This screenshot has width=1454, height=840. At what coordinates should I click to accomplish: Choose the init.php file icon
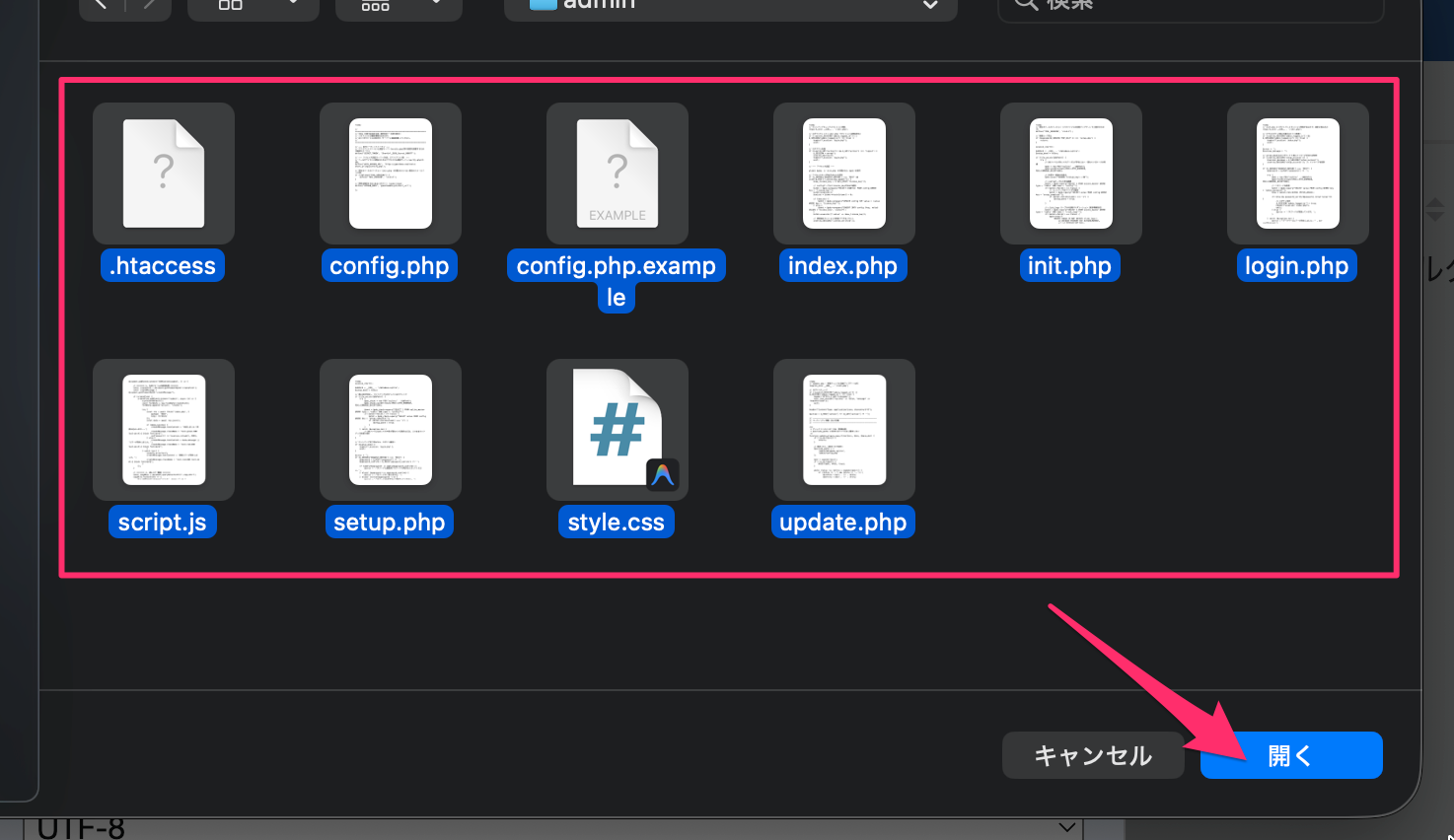pos(1071,174)
